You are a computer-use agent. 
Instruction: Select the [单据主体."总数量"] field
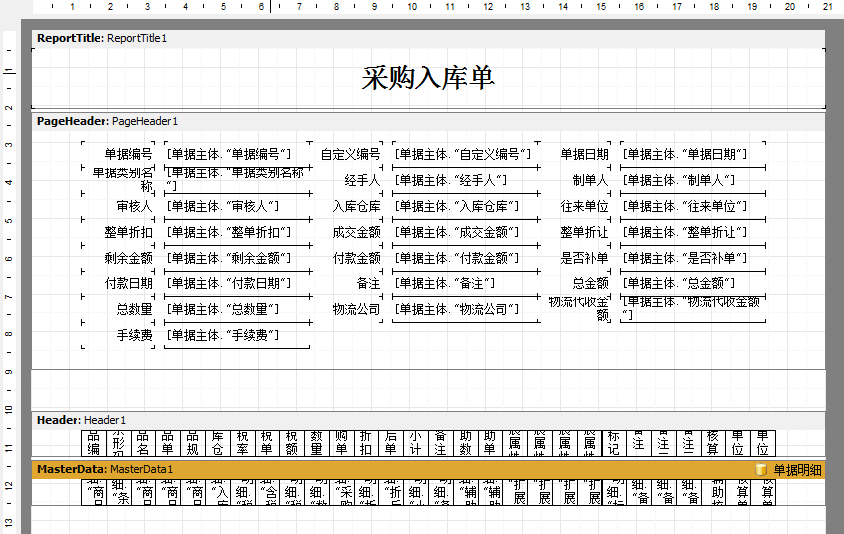[x=237, y=309]
